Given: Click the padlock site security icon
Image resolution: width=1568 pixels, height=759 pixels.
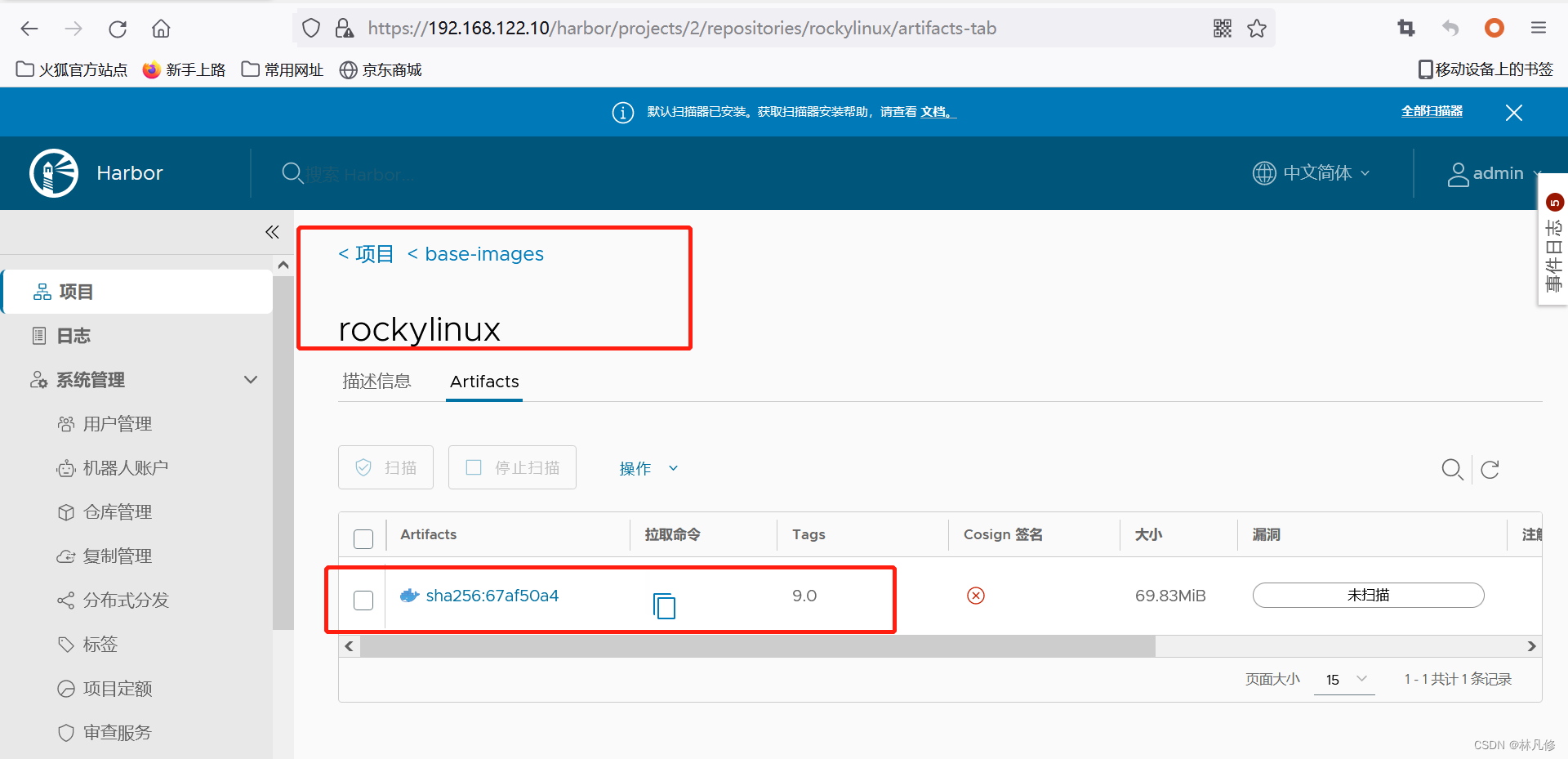Looking at the screenshot, I should coord(345,29).
